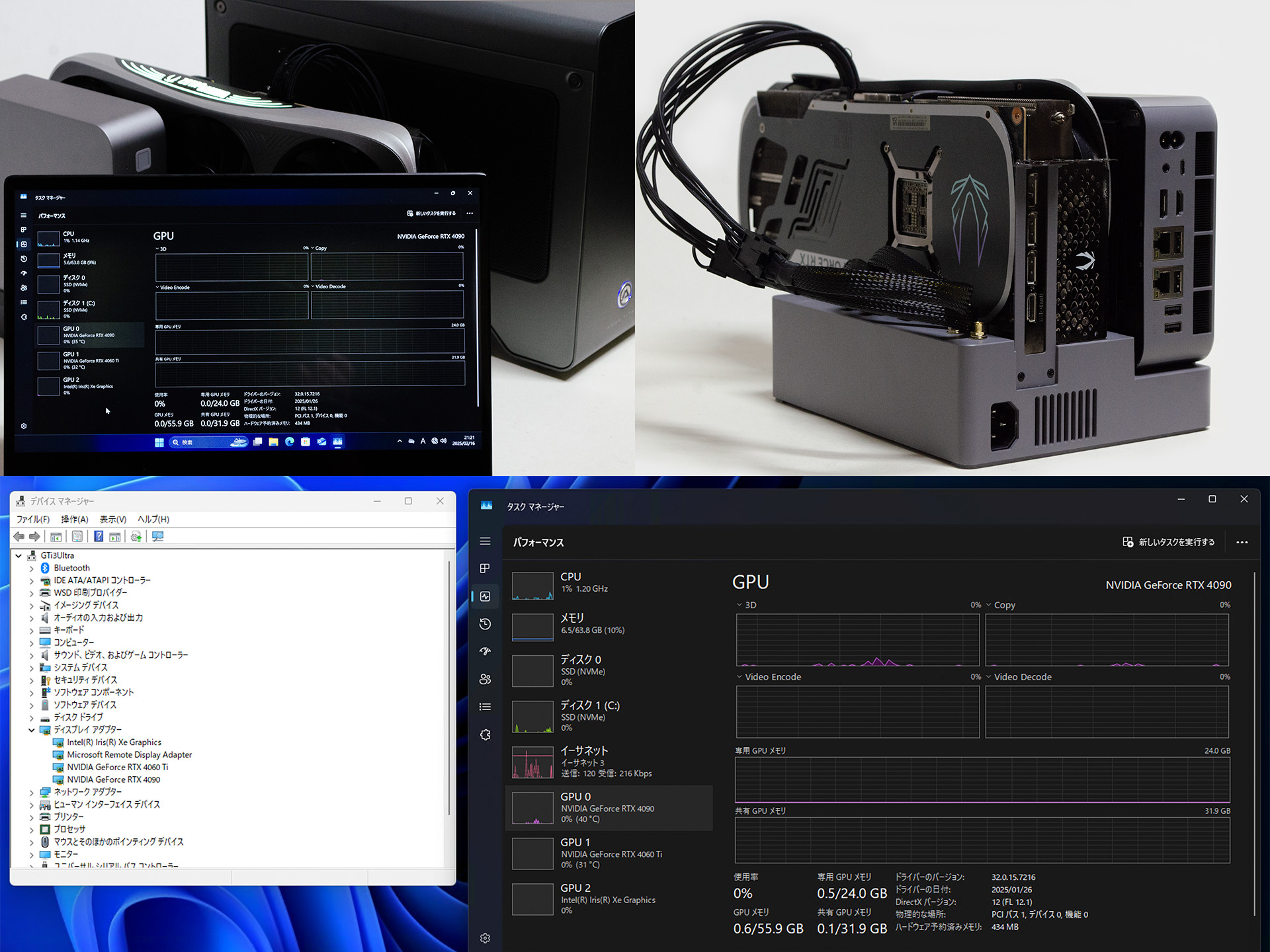Select GPU 1 RTX 4060 Ti performance entry
Image resolution: width=1270 pixels, height=952 pixels.
(x=609, y=853)
